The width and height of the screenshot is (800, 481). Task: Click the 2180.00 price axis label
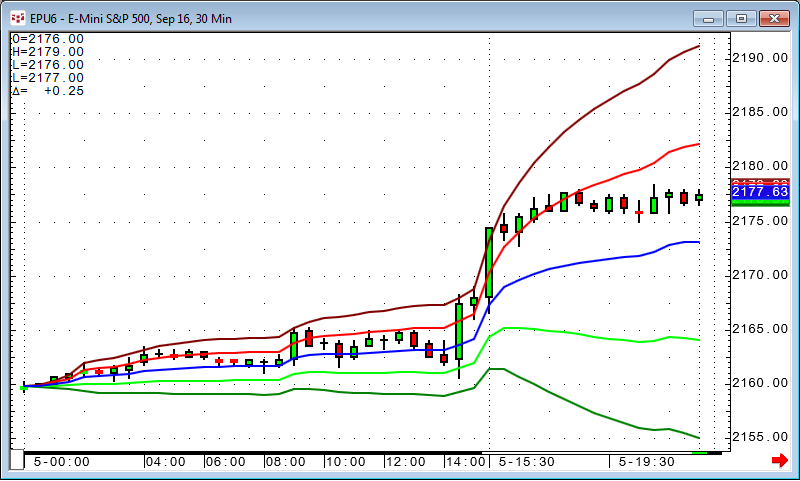760,166
